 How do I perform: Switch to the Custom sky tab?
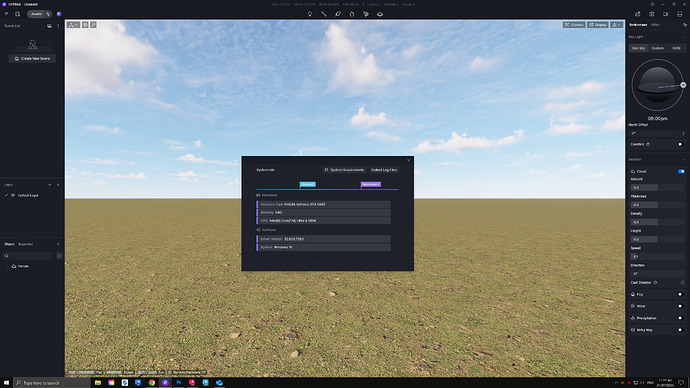tap(657, 48)
